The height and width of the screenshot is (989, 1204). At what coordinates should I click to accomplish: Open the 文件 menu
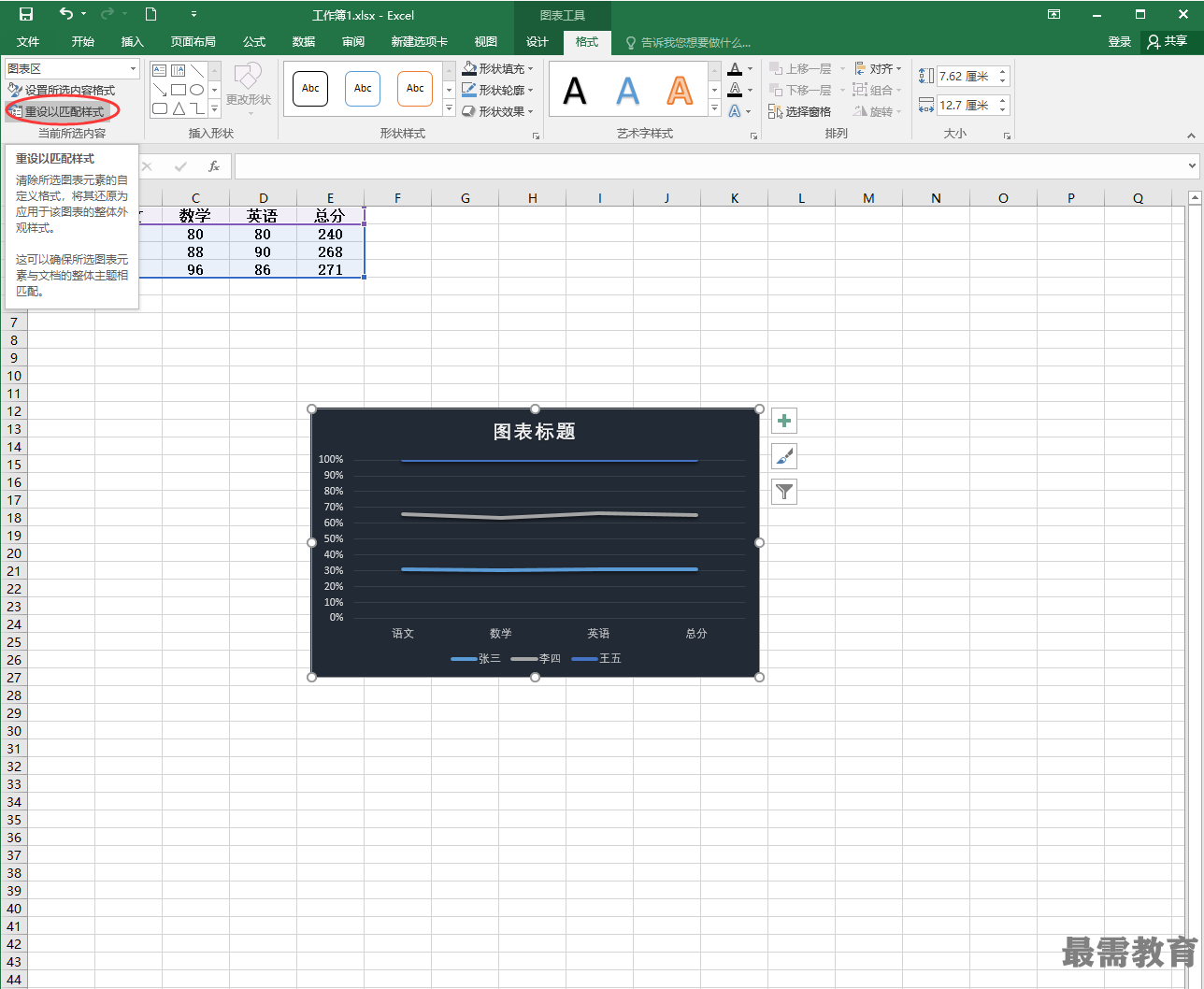click(28, 42)
